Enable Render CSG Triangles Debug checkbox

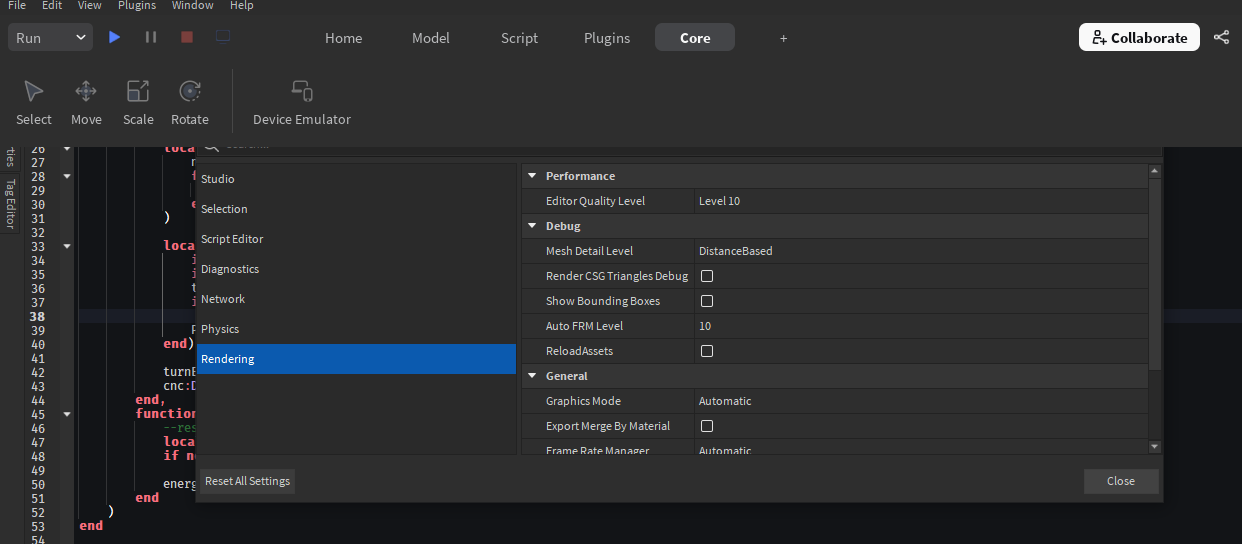point(707,276)
